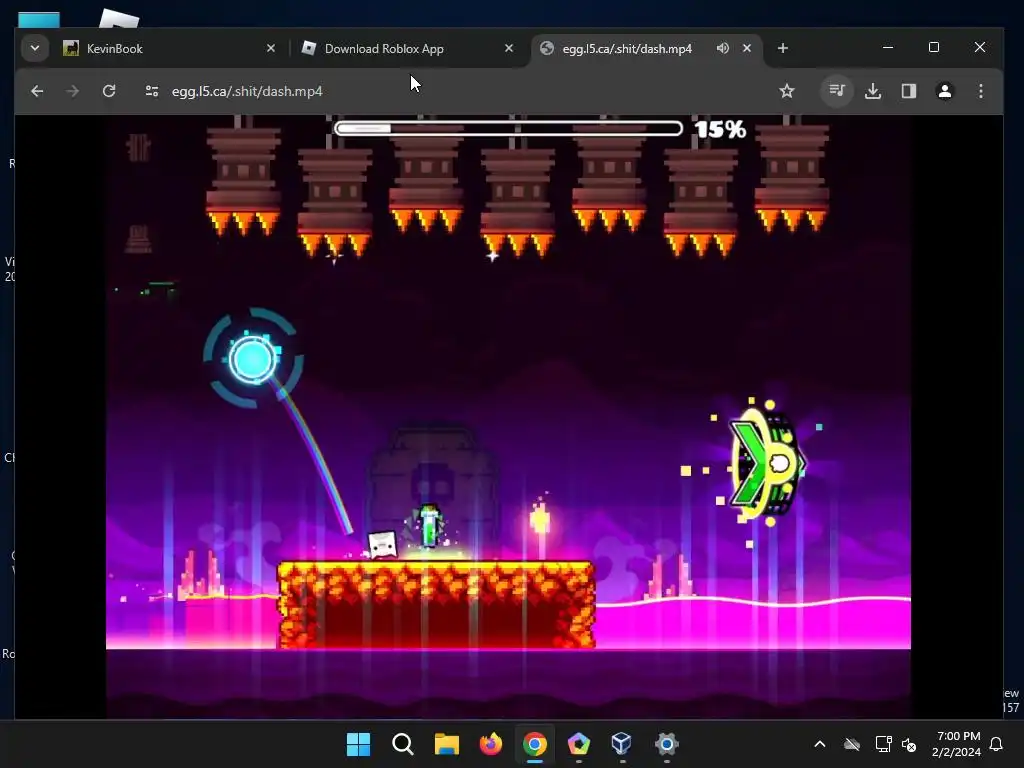Click the white cube player in video
1024x768 pixels.
(382, 545)
